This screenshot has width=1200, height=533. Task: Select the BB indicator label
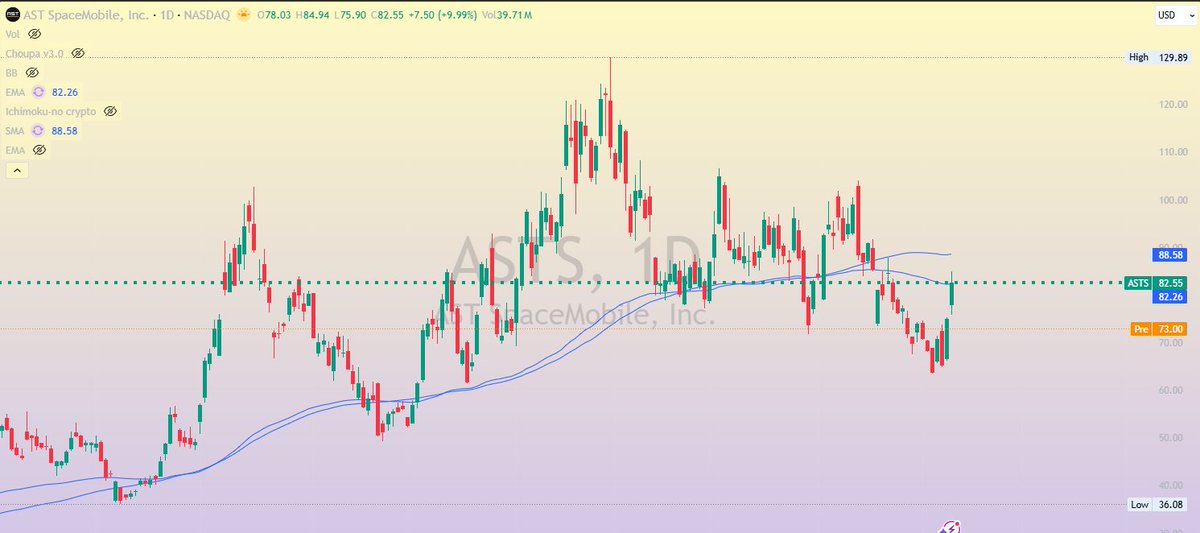point(12,73)
